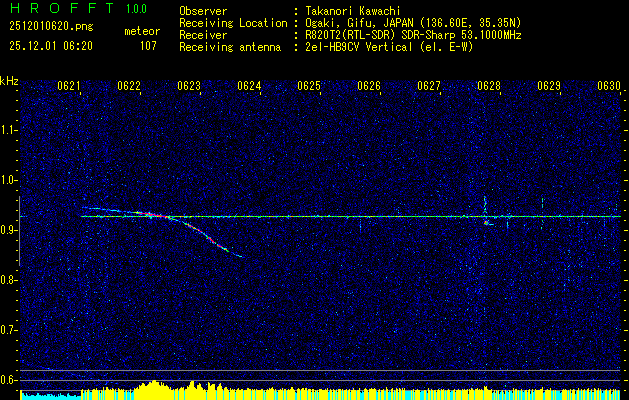Select the 0625 time label
This screenshot has height=400, width=629.
(309, 86)
